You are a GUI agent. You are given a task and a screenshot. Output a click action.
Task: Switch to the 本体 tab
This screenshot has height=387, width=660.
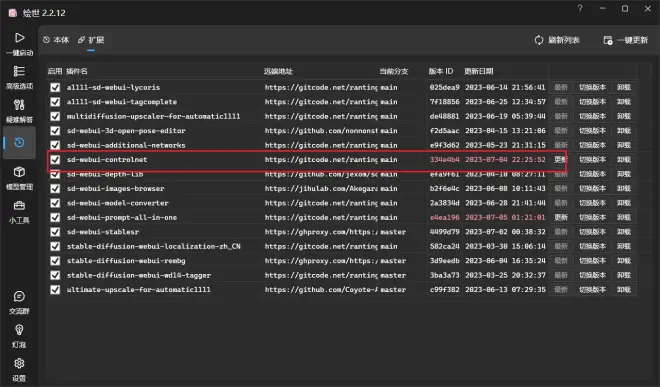coord(56,40)
